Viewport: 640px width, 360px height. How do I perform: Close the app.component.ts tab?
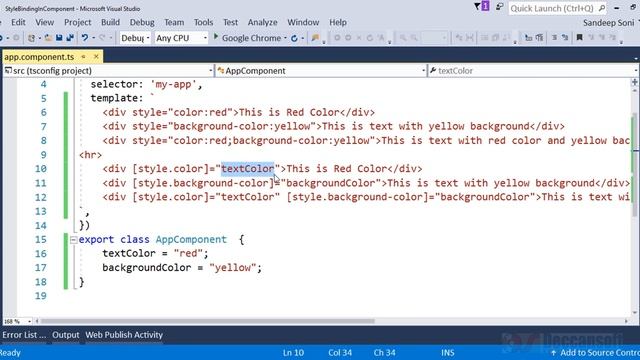tap(96, 57)
